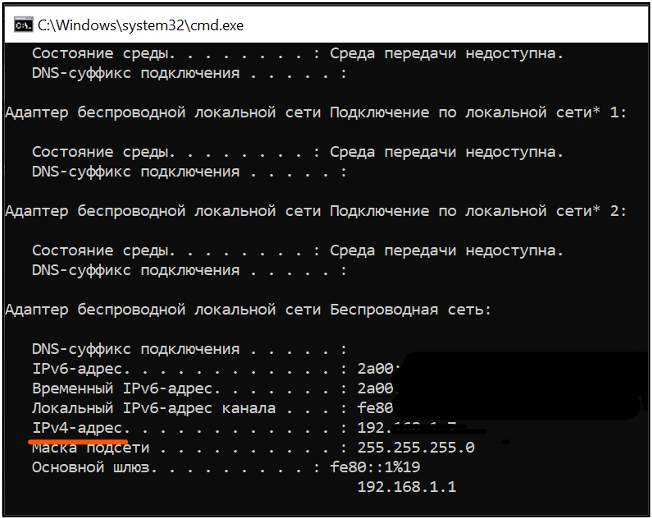The width and height of the screenshot is (652, 518).
Task: Click the partially hidden 192 IPv4 value
Action: [x=370, y=428]
